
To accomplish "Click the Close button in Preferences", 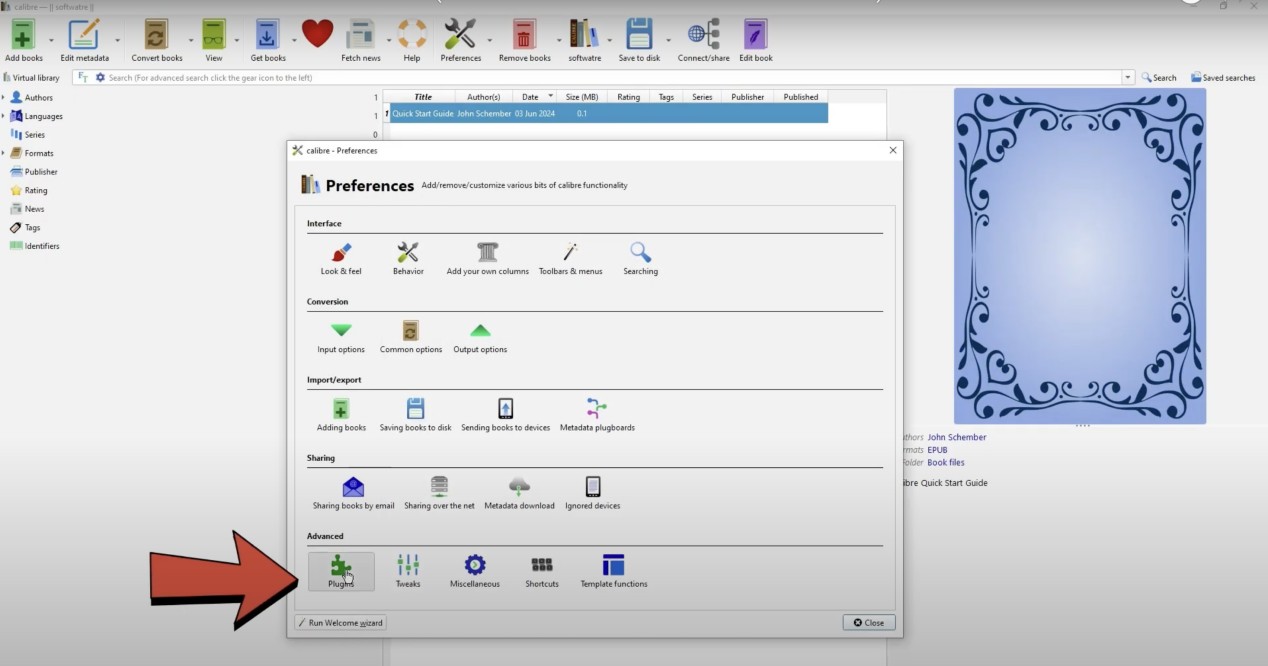I will [x=869, y=622].
